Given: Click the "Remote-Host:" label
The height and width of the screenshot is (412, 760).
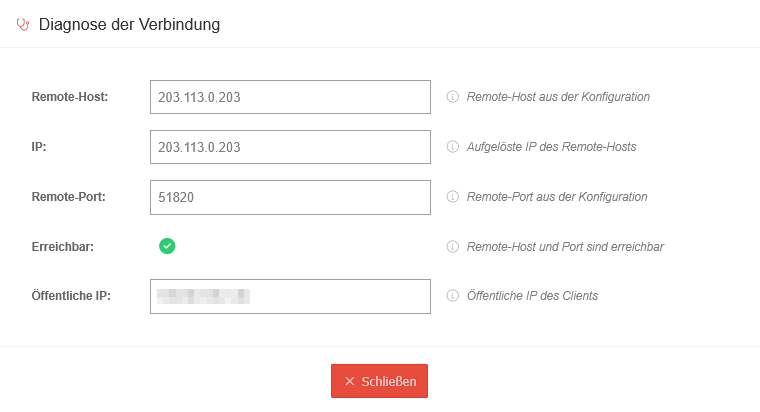Looking at the screenshot, I should point(70,97).
